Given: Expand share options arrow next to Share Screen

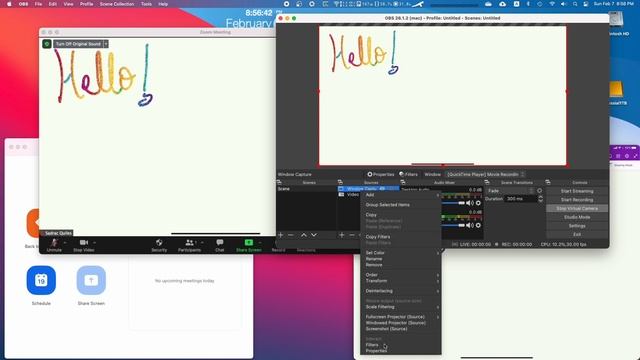Looking at the screenshot, I should pyautogui.click(x=260, y=242).
